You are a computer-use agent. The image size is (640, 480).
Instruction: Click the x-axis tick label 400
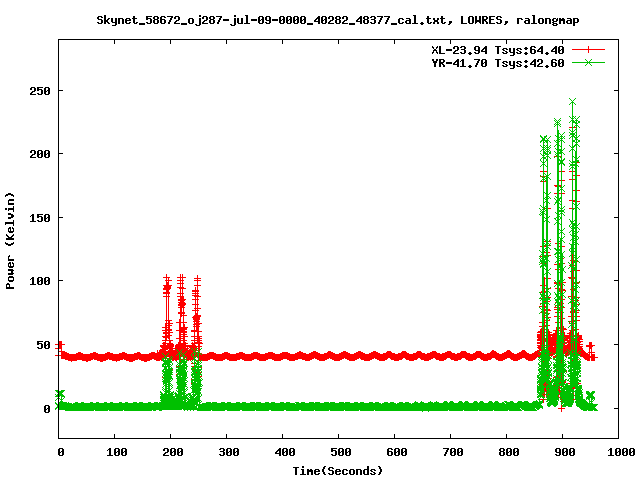(x=284, y=452)
